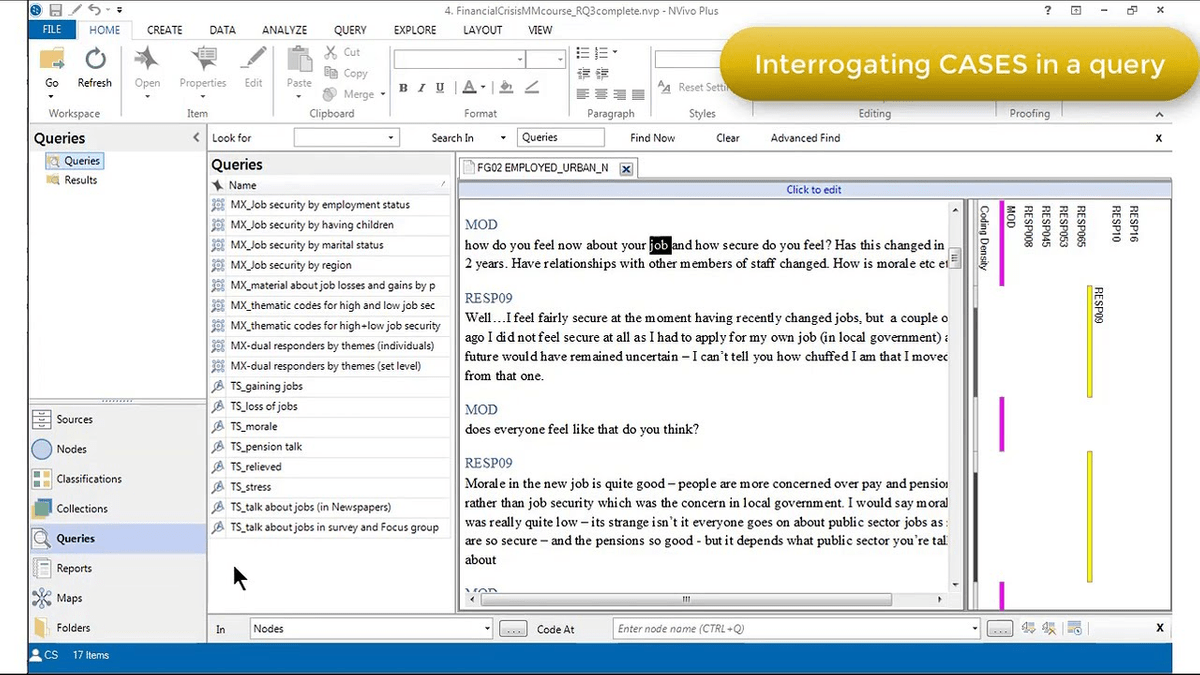Click the Advanced Find link

click(804, 137)
